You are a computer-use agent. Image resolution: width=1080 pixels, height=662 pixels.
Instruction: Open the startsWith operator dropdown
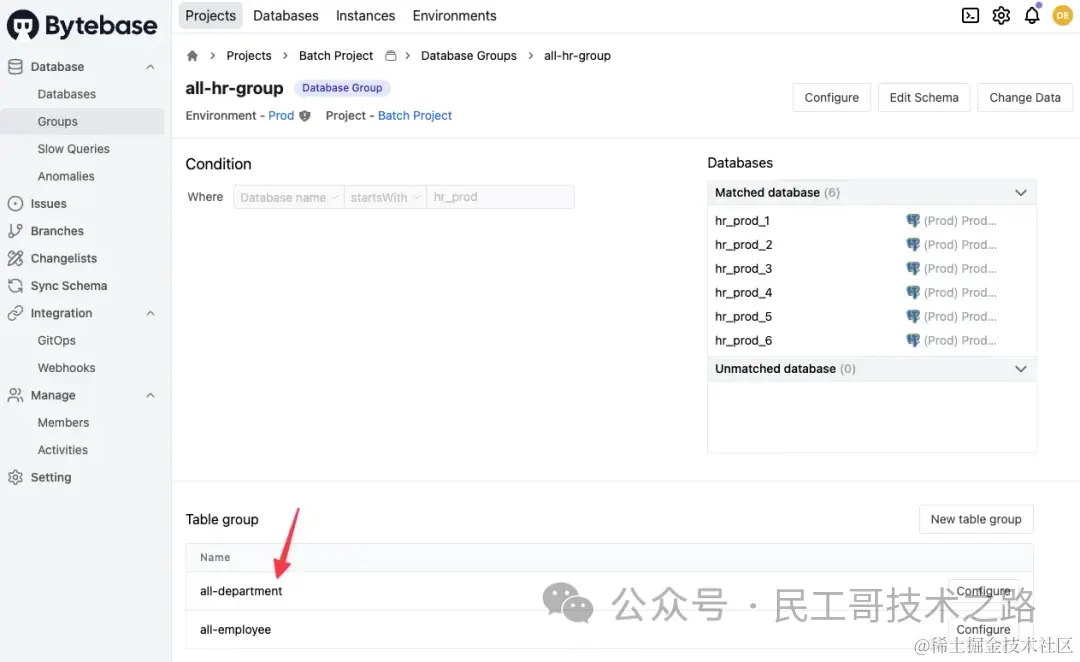pos(385,197)
